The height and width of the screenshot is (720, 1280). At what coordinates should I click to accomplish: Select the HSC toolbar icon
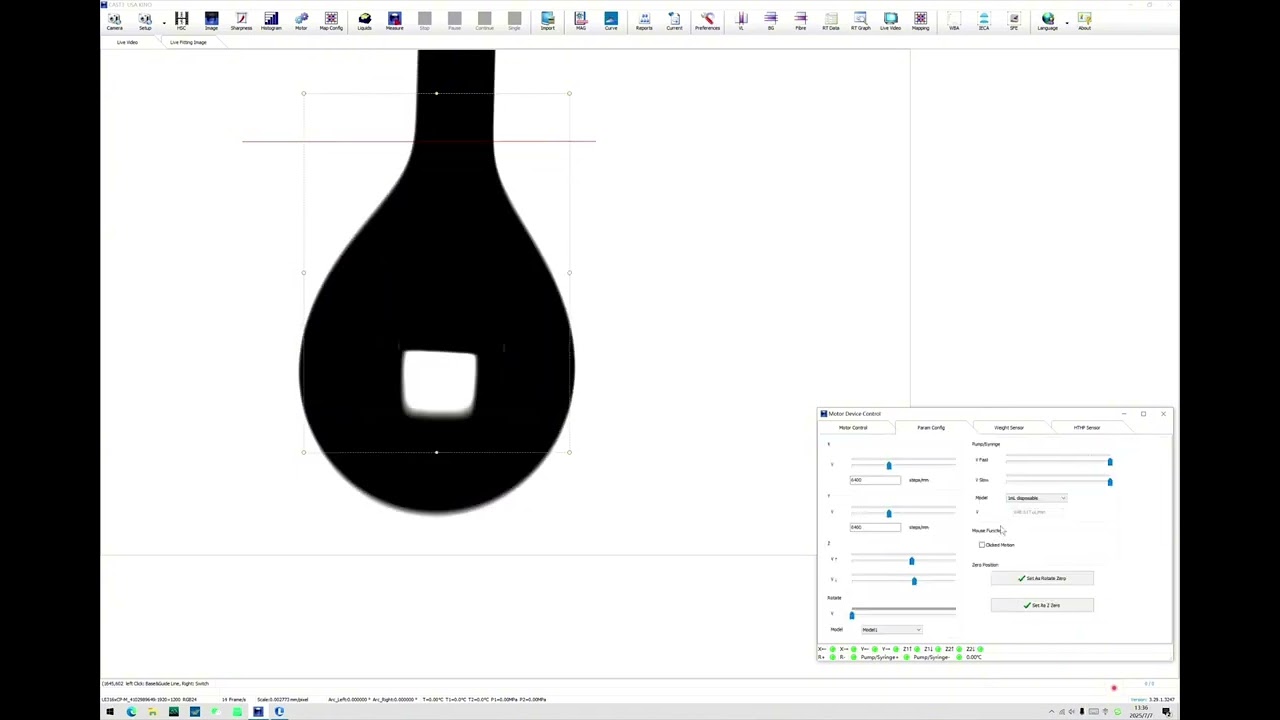(x=181, y=20)
